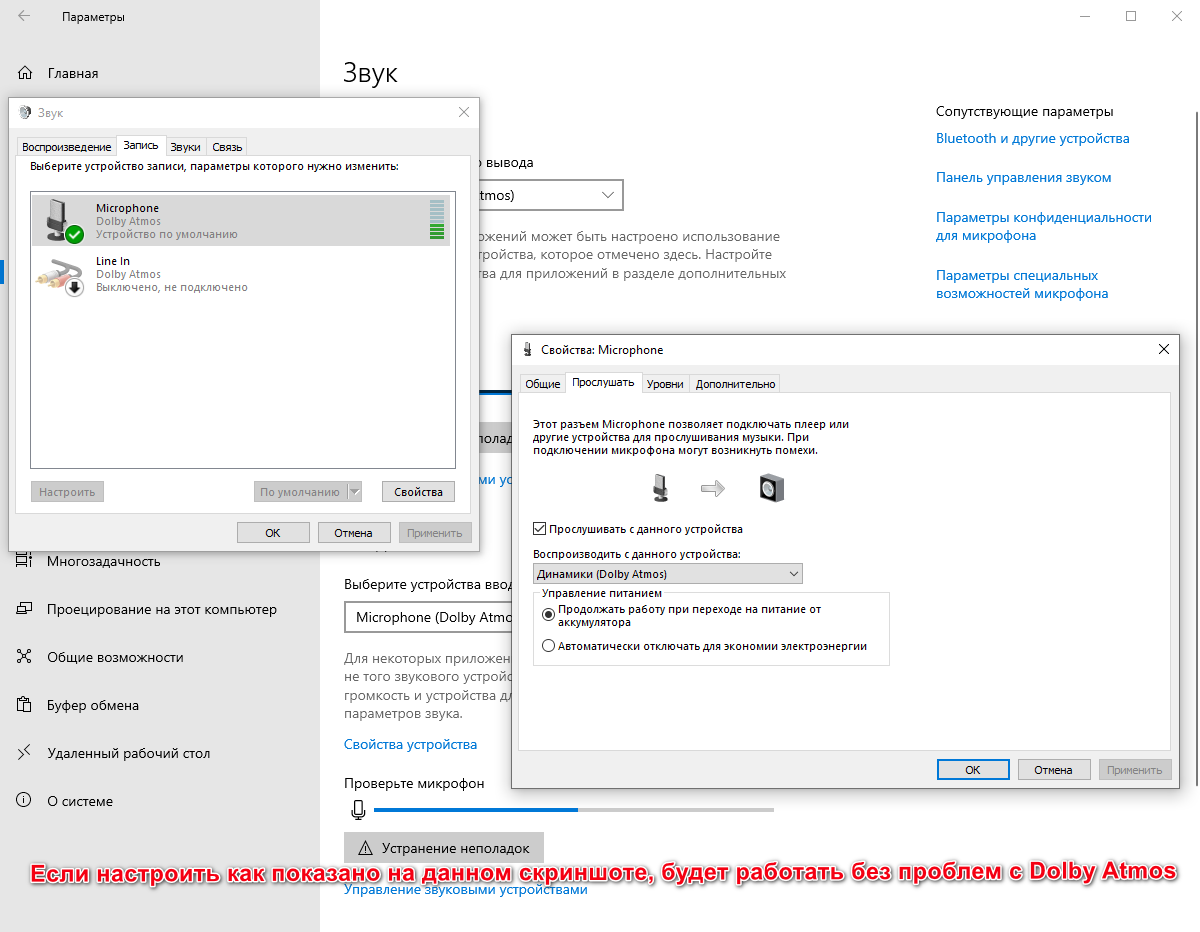This screenshot has height=932, width=1200.
Task: Open Параметры конфиденциальности для микрофона link
Action: coord(1044,227)
